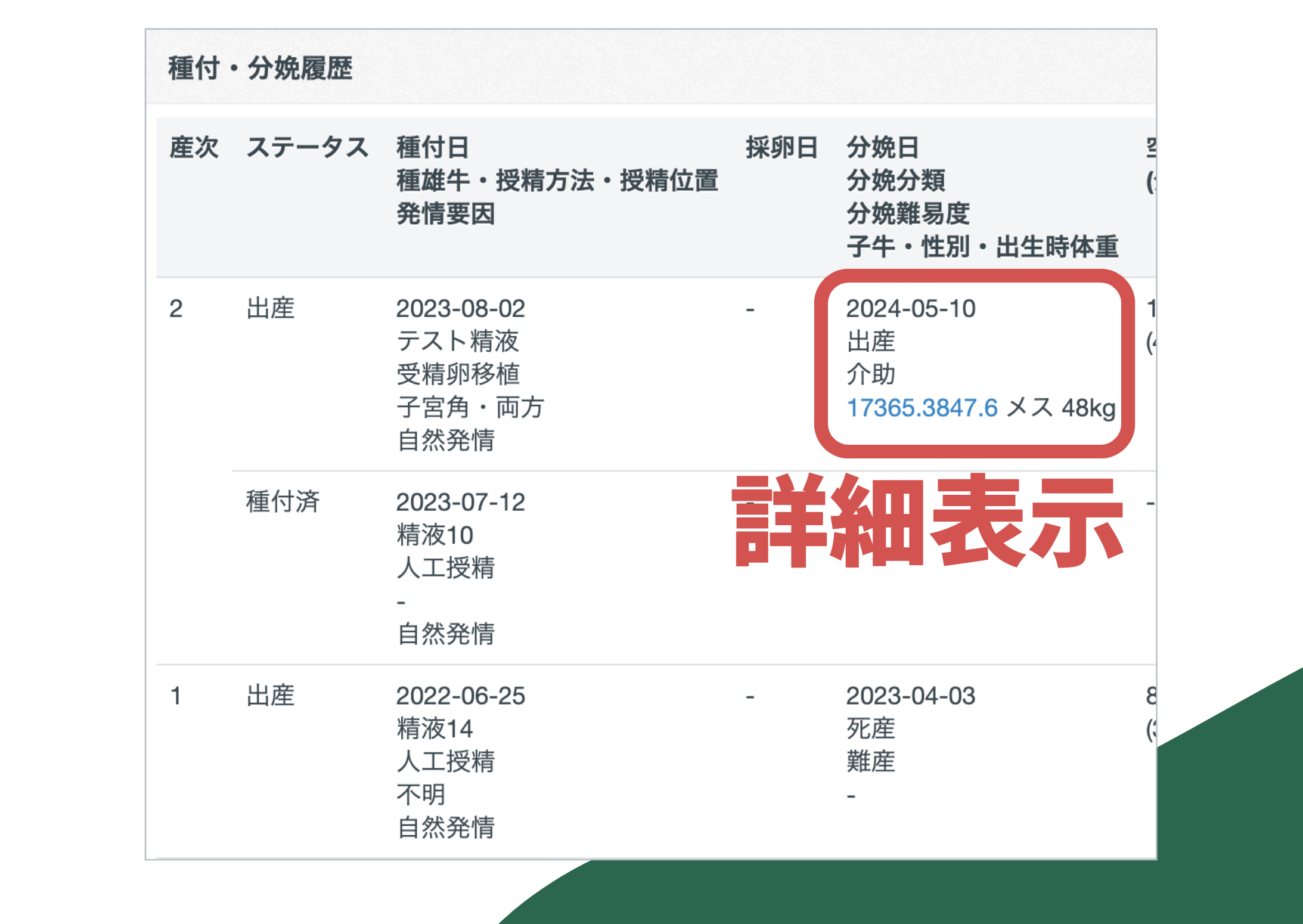Image resolution: width=1303 pixels, height=924 pixels.
Task: Click breeding date 2022-06-25
Action: pos(460,696)
